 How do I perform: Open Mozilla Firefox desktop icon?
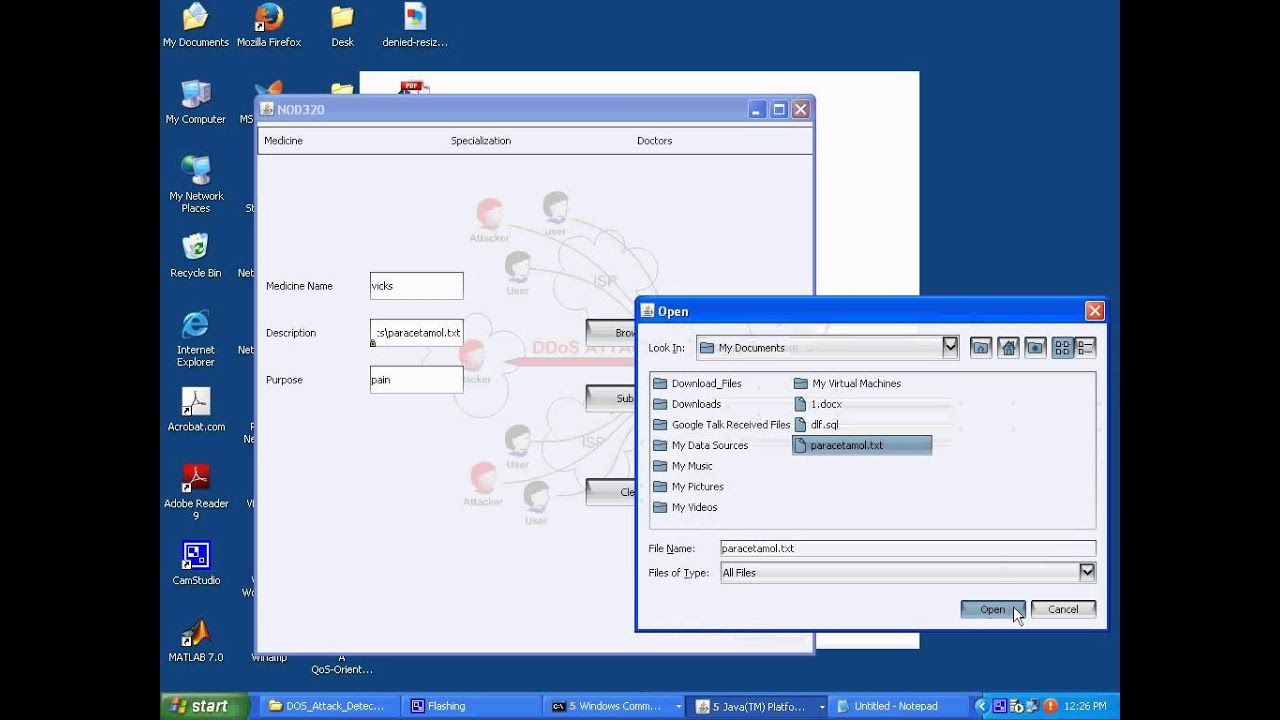click(x=269, y=26)
